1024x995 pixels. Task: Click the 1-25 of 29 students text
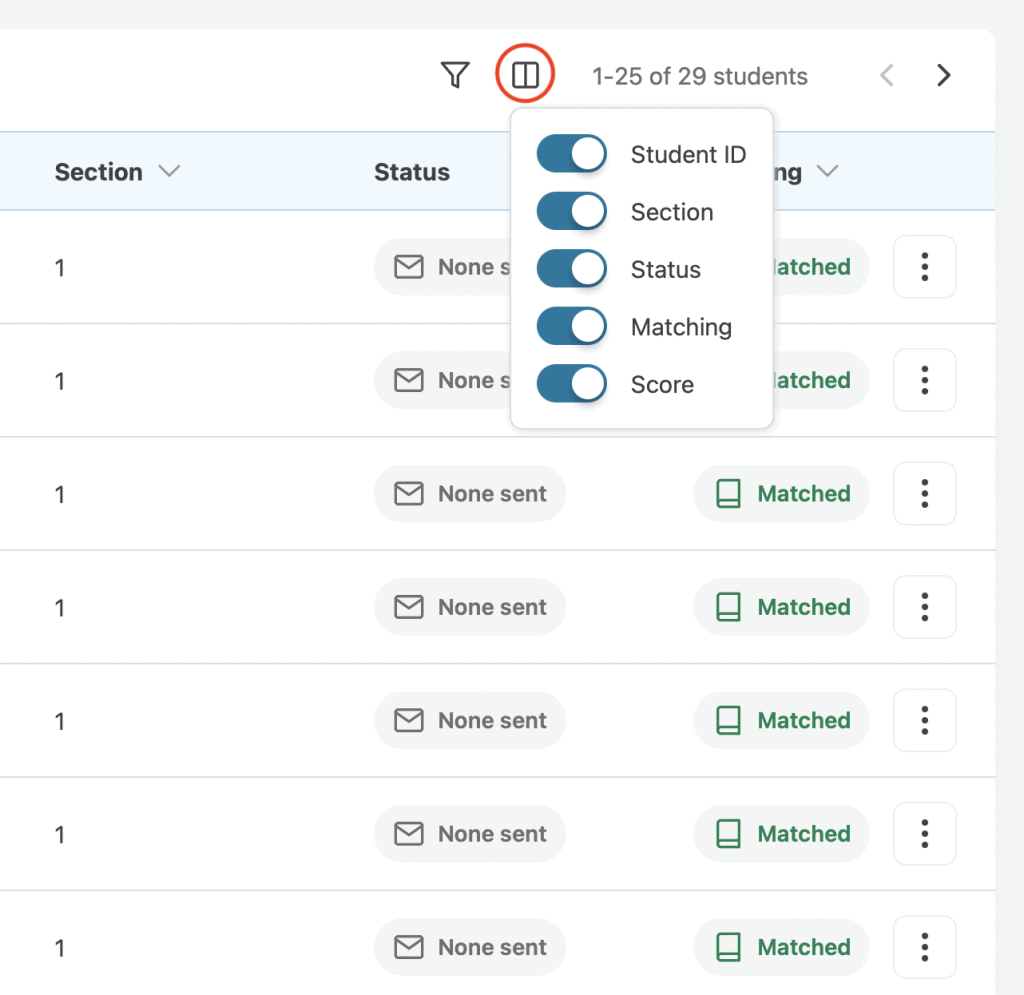(700, 75)
